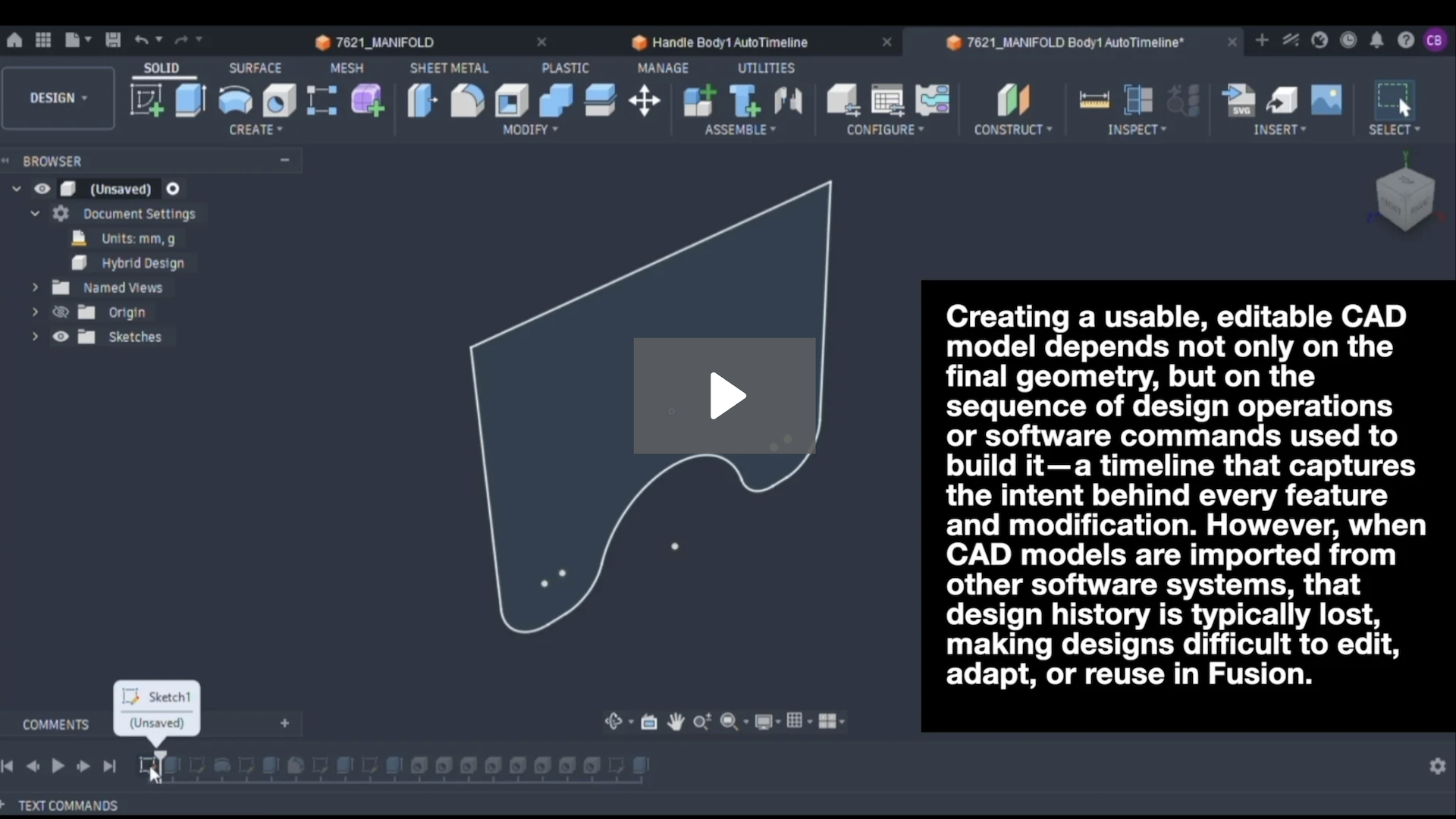Click the Save icon

(113, 40)
